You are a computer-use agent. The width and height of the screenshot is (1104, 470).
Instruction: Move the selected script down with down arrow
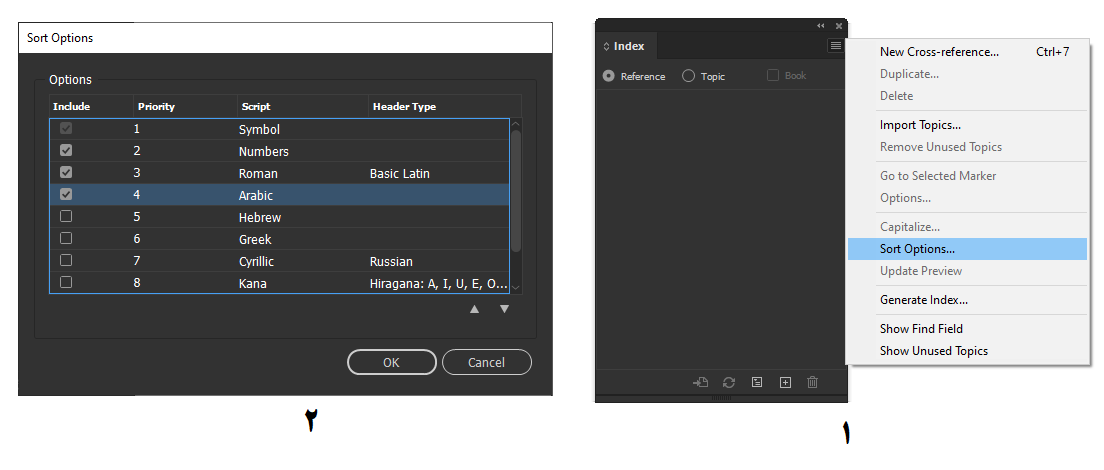504,309
